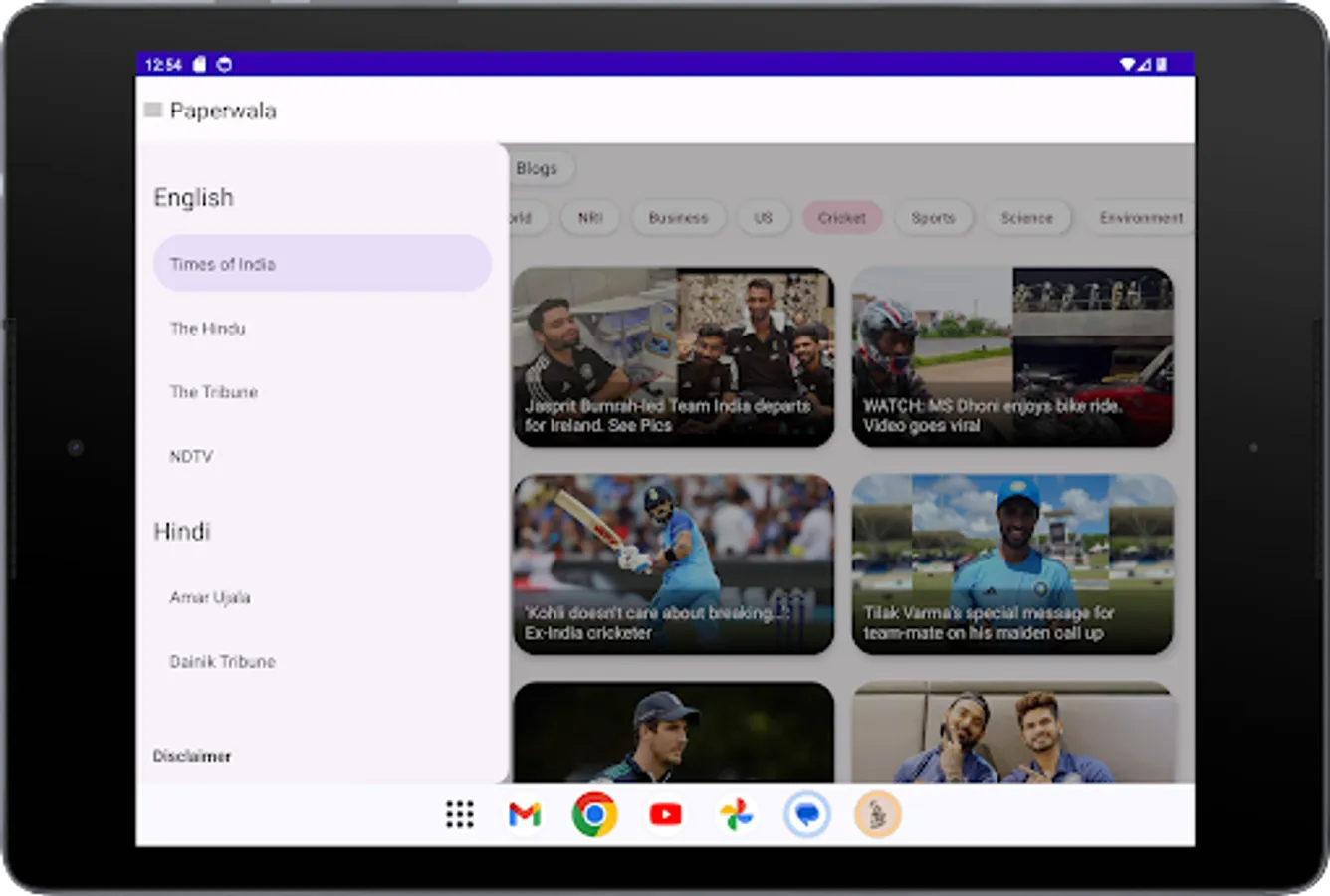Launch YouTube from the dock
Image resolution: width=1330 pixels, height=896 pixels.
click(x=665, y=814)
